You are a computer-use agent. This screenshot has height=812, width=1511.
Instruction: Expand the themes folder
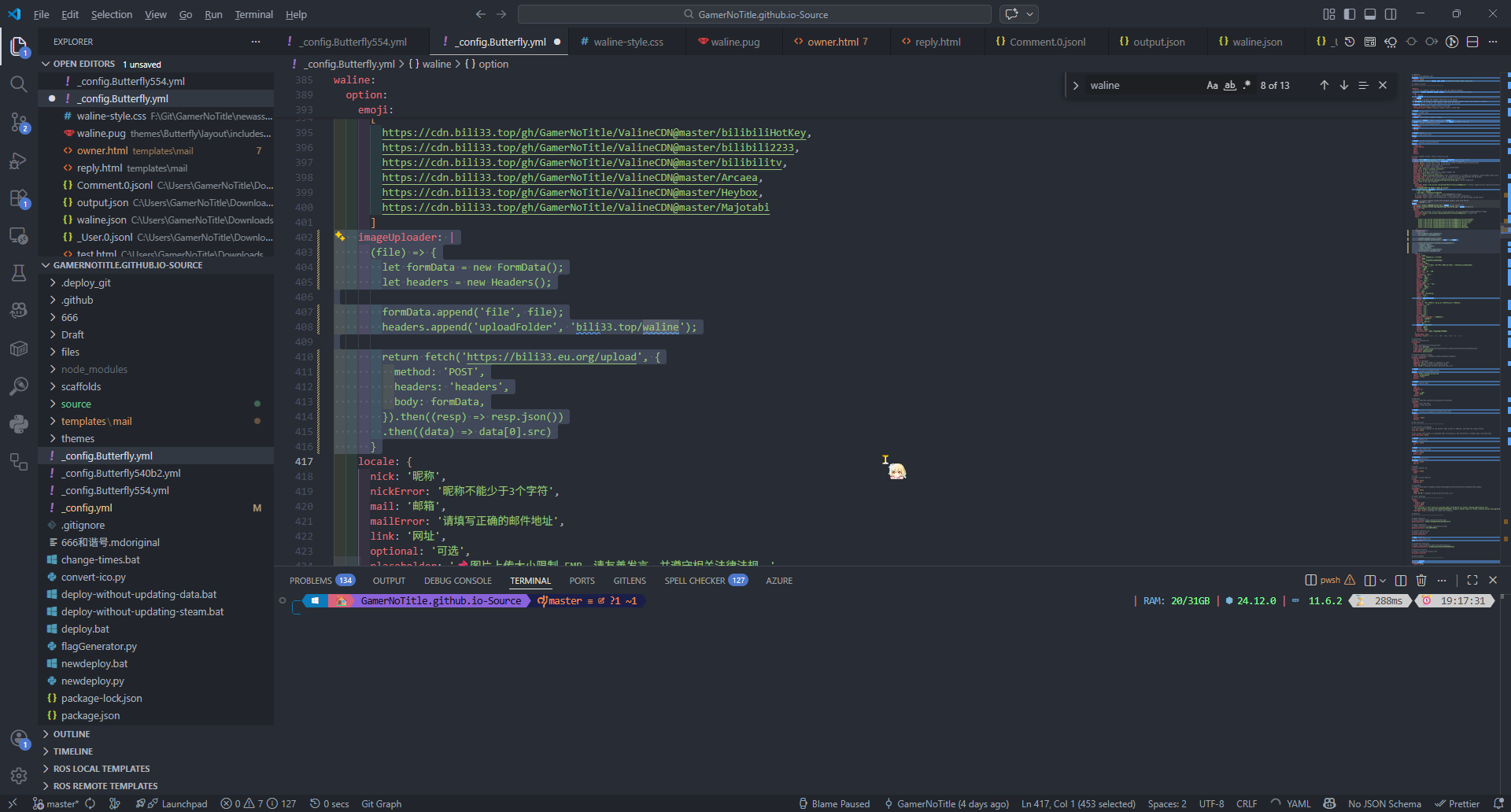[x=77, y=438]
